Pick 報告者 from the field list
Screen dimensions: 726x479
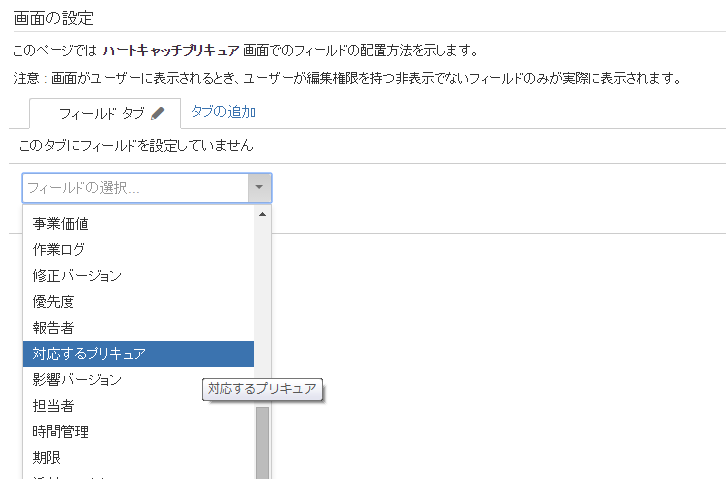point(138,328)
